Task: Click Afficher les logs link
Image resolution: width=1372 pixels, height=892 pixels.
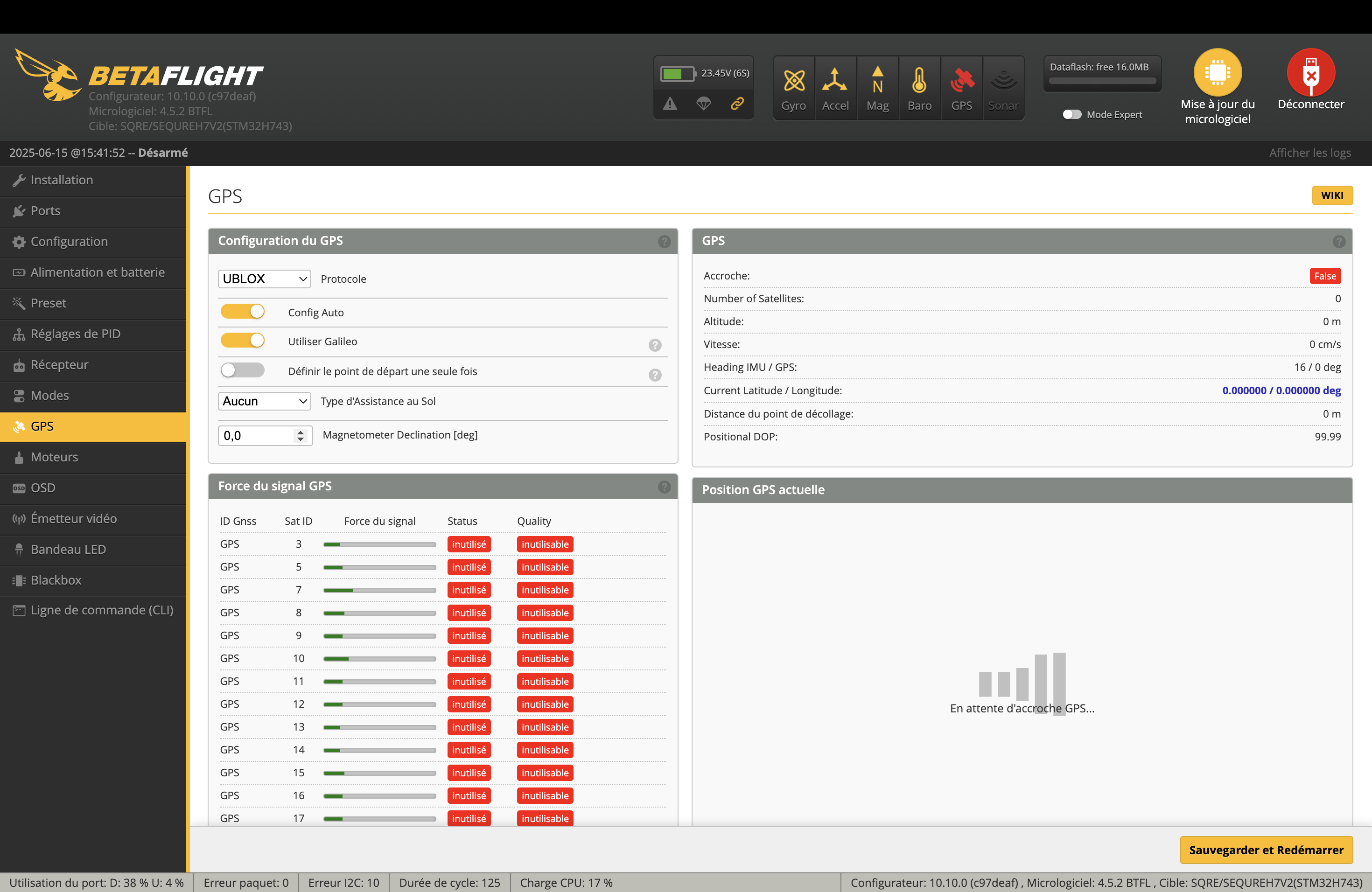Action: (x=1310, y=153)
